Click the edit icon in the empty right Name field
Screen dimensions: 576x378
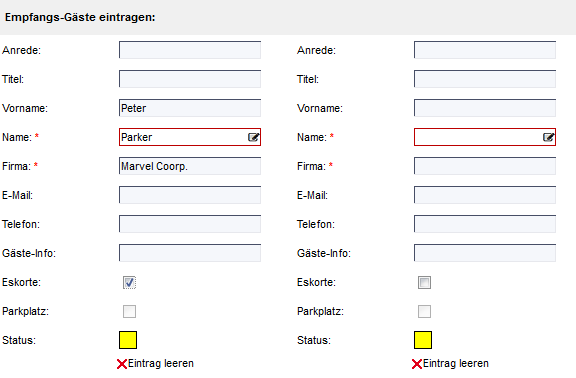(x=548, y=137)
